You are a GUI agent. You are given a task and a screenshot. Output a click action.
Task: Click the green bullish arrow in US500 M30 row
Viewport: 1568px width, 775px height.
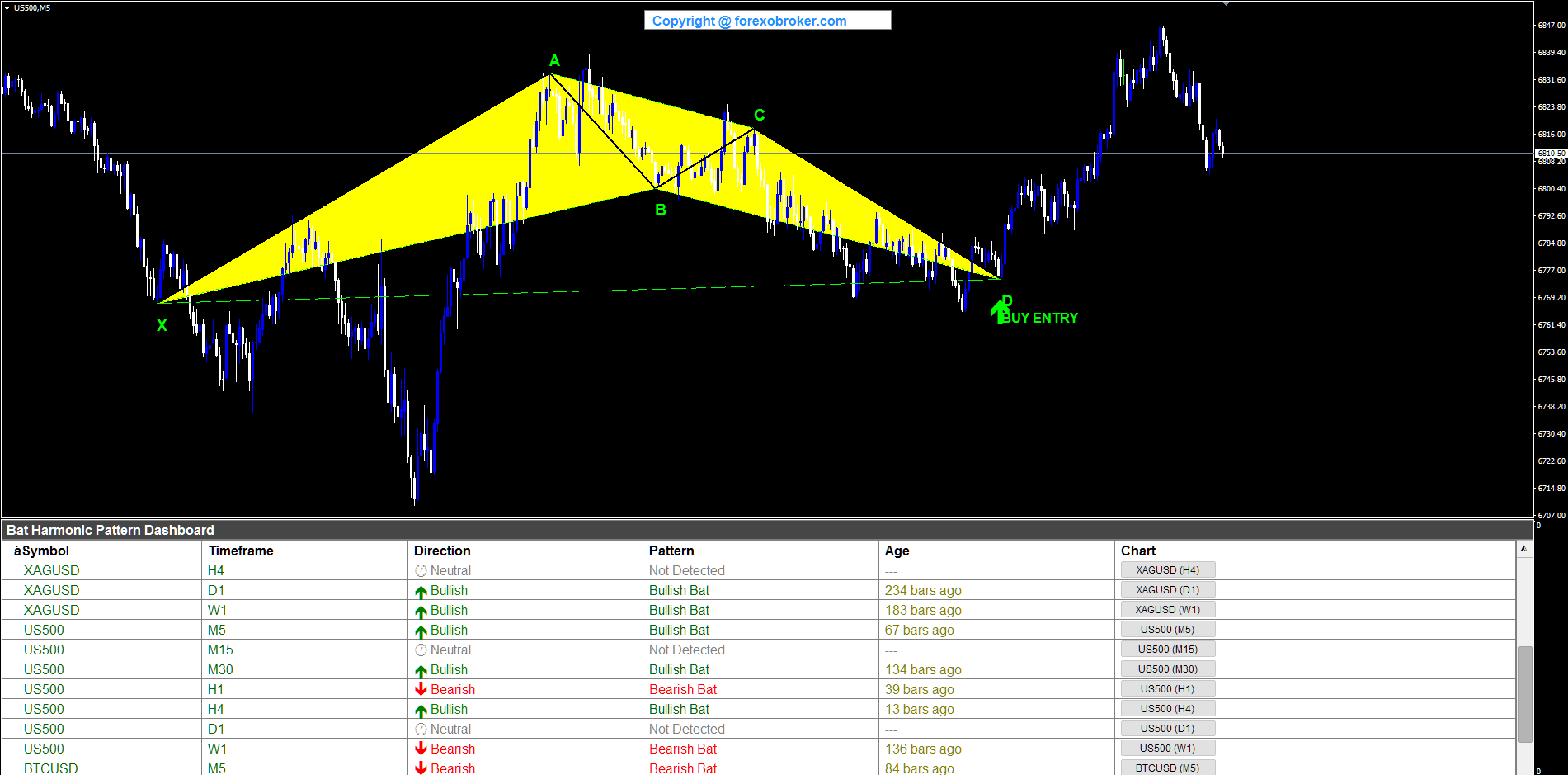tap(421, 670)
